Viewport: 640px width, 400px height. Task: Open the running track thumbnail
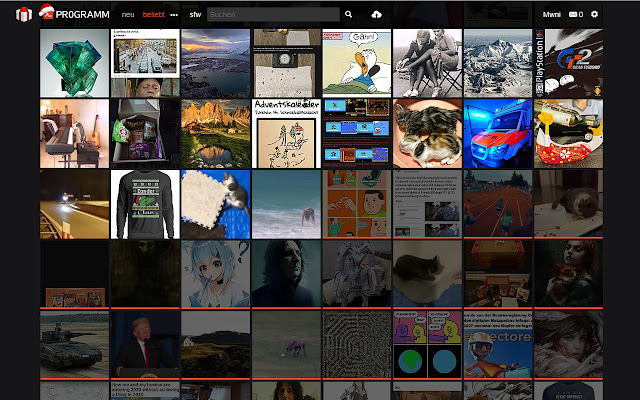click(x=498, y=204)
